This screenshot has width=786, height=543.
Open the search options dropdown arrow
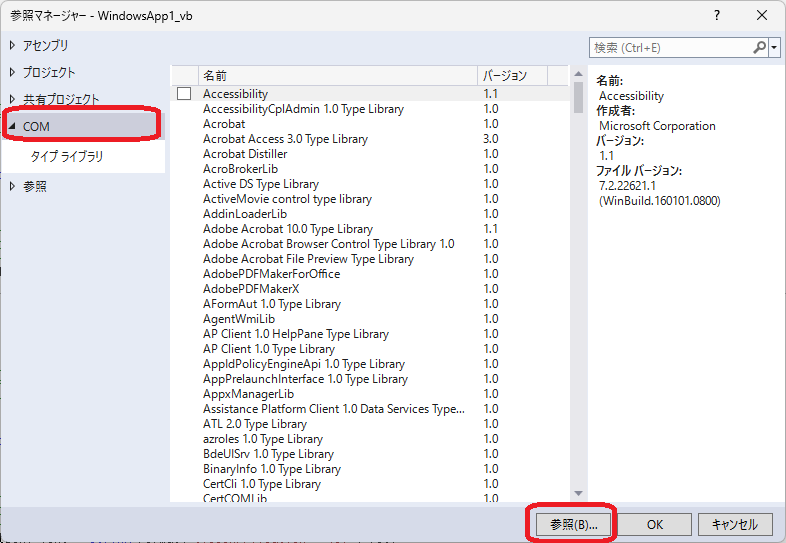pyautogui.click(x=774, y=48)
